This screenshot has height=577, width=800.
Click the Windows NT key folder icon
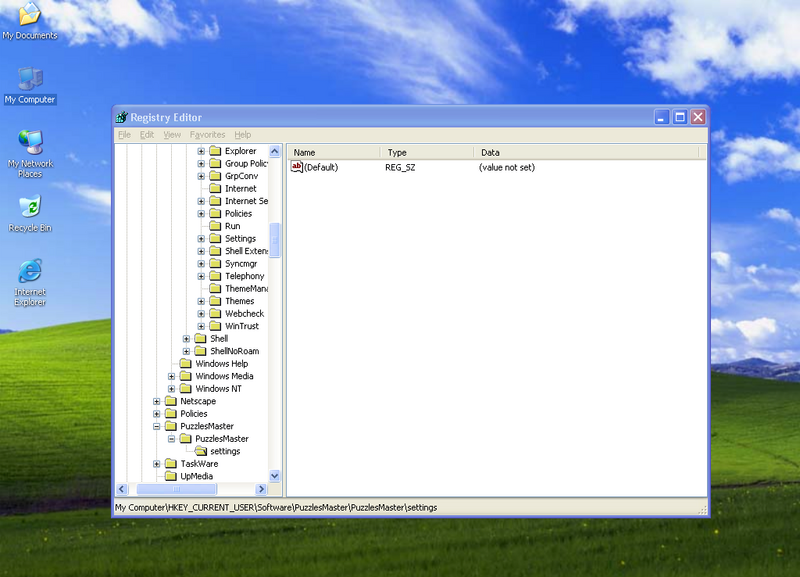point(186,389)
